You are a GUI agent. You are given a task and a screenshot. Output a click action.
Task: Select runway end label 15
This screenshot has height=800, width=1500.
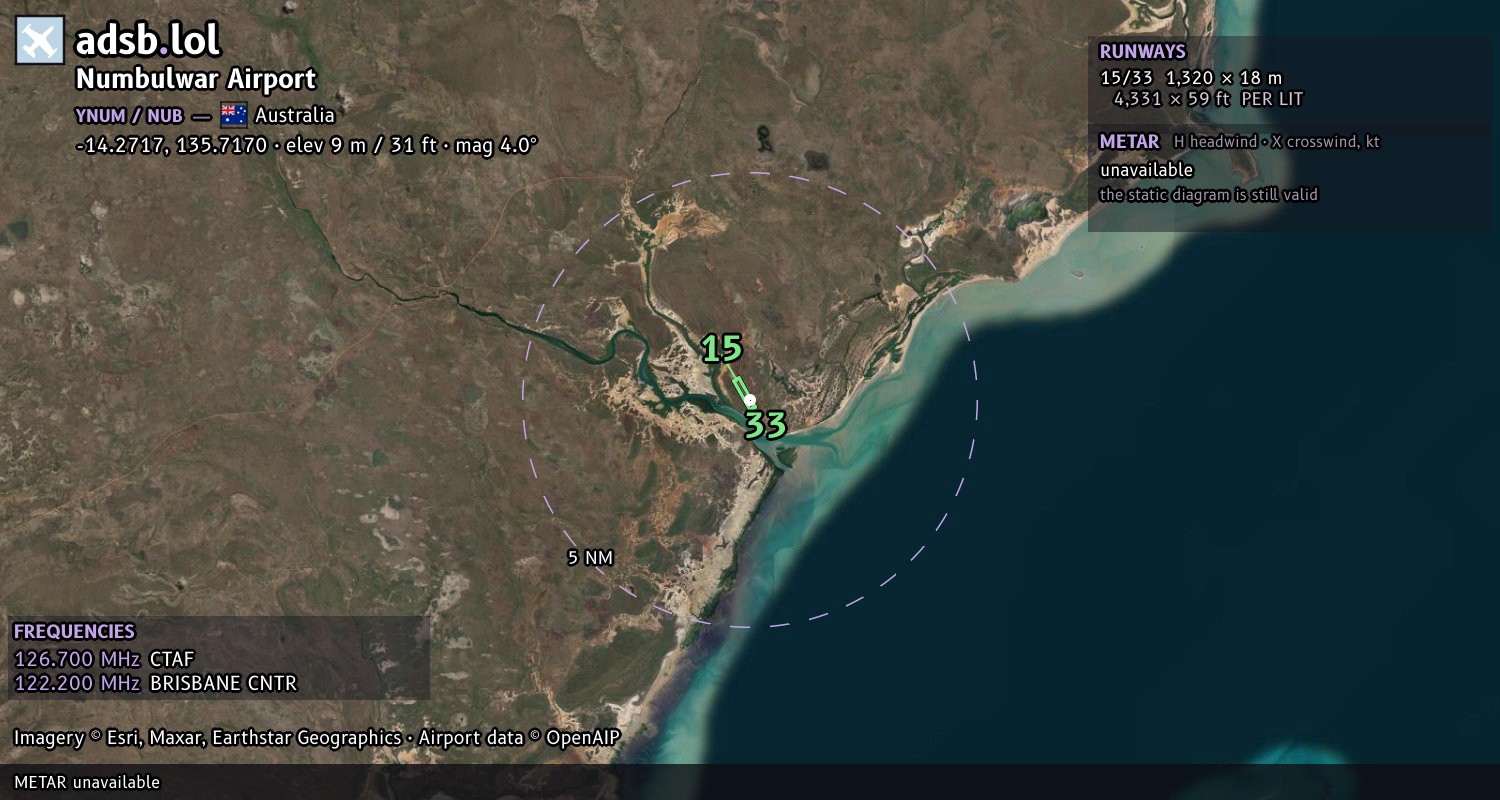click(x=721, y=349)
